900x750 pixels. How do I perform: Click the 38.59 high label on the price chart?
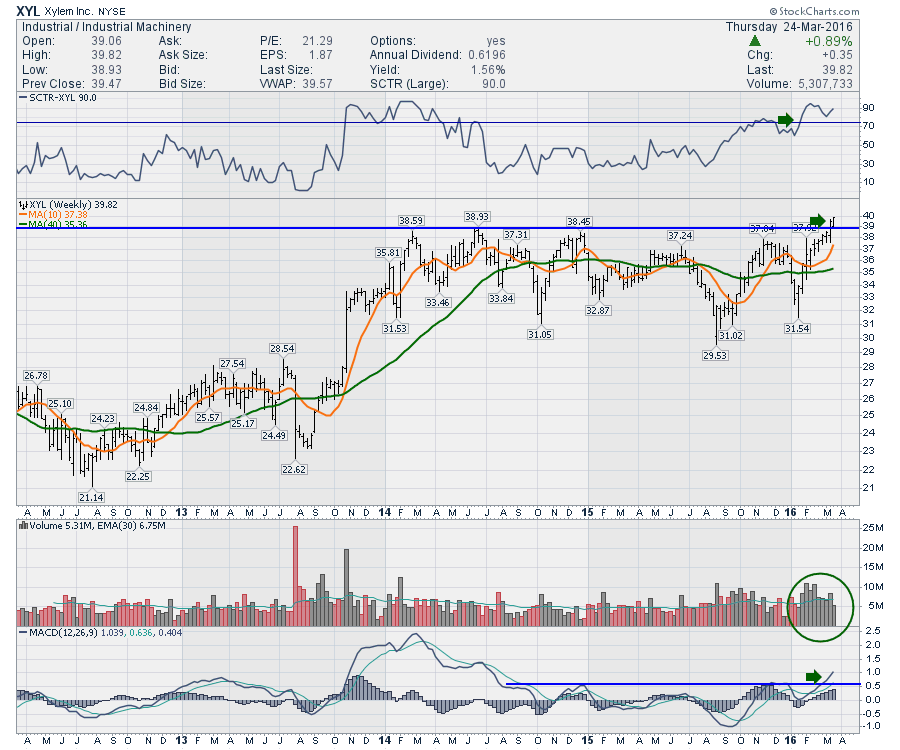point(411,220)
